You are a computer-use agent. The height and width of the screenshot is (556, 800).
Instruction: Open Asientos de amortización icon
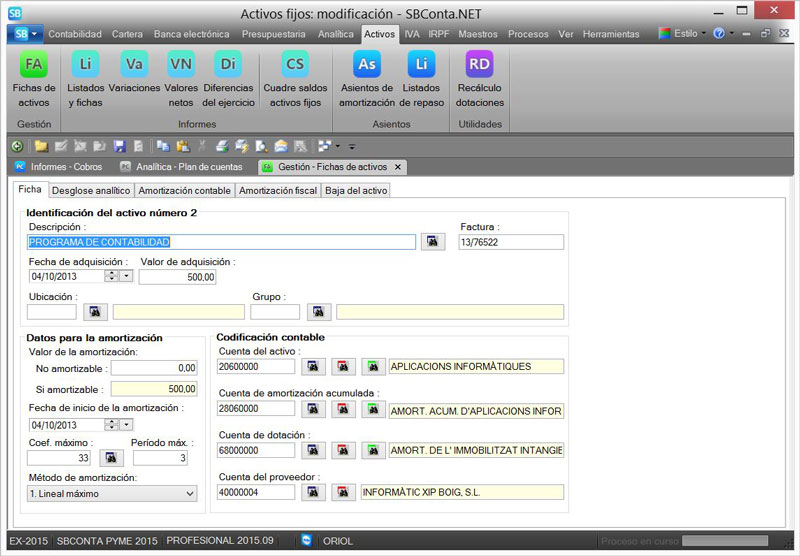[x=367, y=66]
